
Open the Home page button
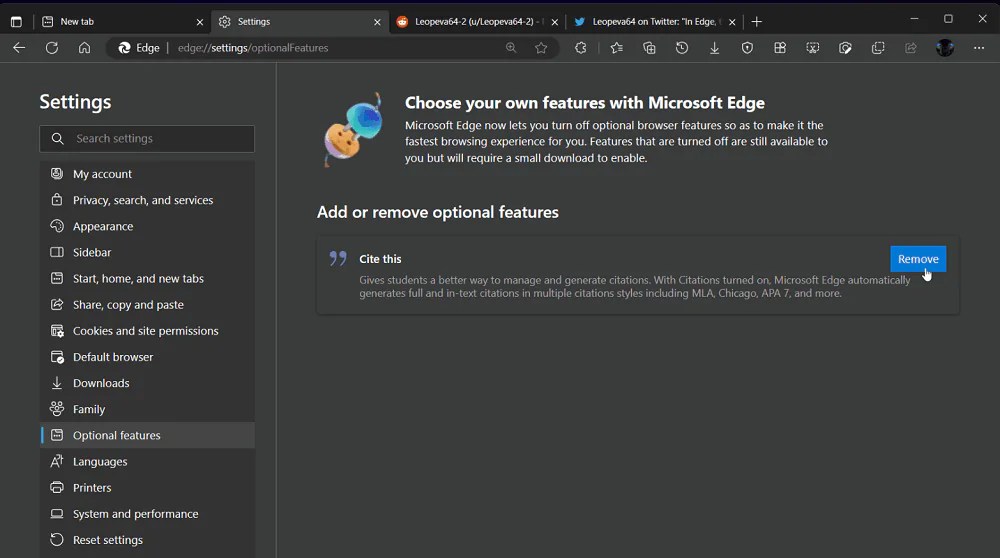pos(84,48)
